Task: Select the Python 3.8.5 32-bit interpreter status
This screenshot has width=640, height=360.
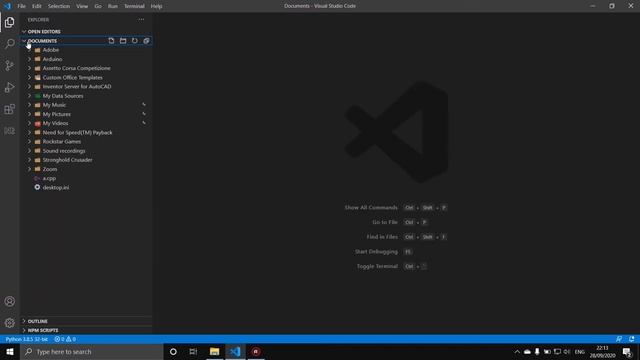Action: 27,339
